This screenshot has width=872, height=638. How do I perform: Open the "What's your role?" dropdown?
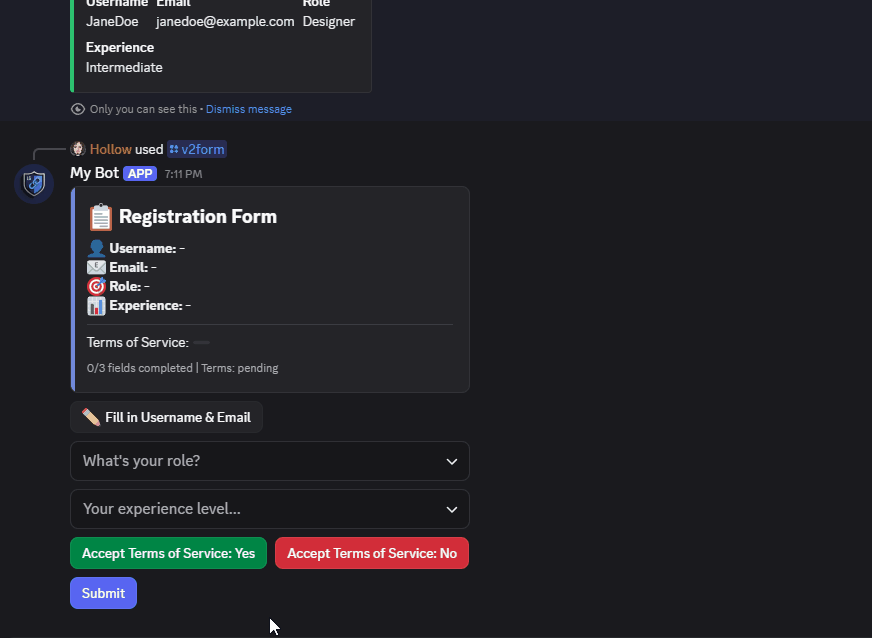(x=269, y=461)
